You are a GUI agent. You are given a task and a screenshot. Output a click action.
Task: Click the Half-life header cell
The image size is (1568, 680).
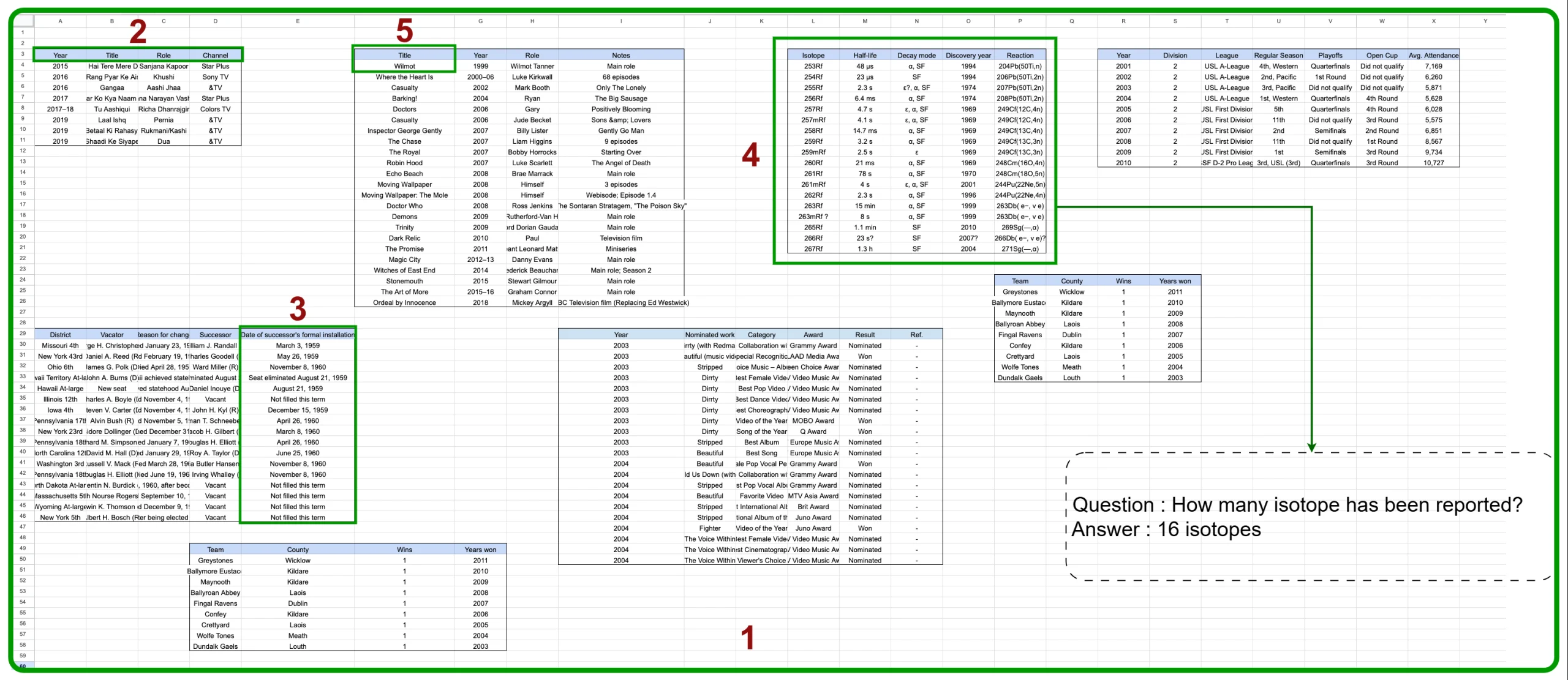[x=864, y=55]
